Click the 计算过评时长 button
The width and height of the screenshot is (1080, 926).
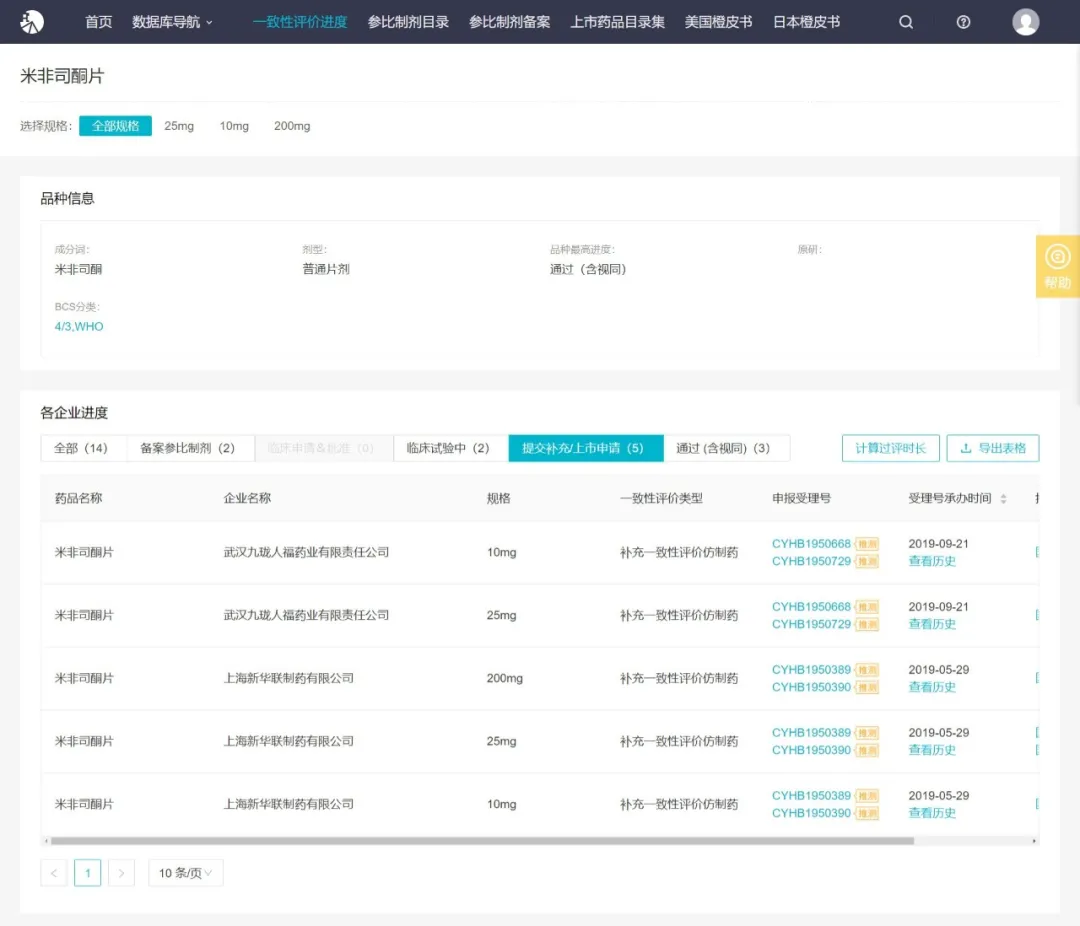(x=890, y=448)
